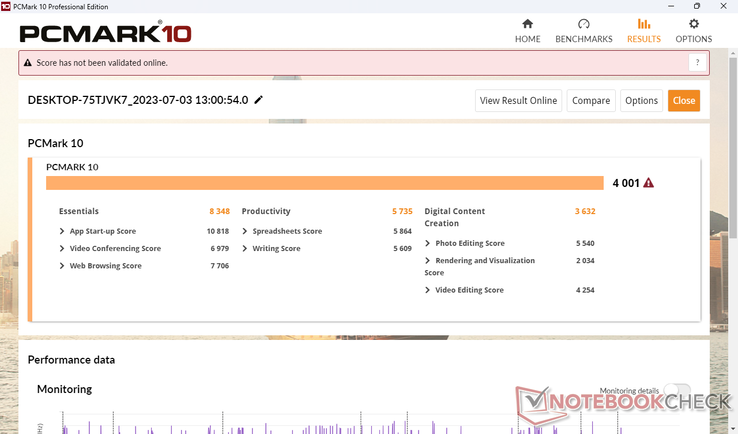Open the Options tab with gear icon
Viewport: 738px width, 434px height.
693,31
